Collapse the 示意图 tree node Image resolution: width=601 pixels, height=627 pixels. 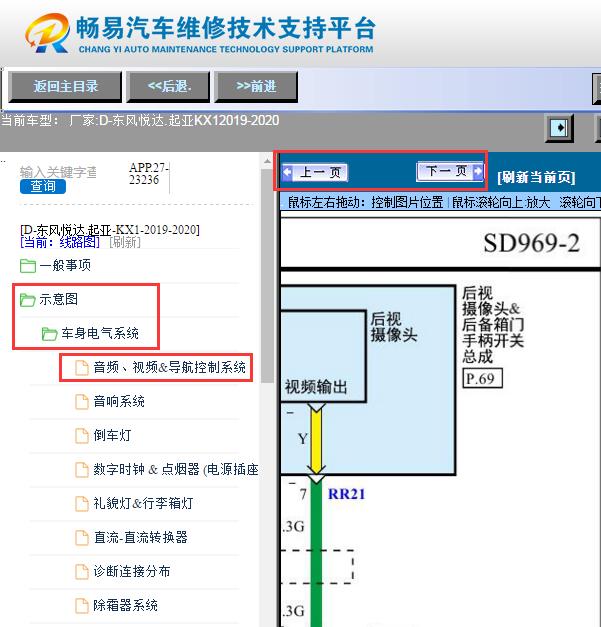(x=58, y=299)
